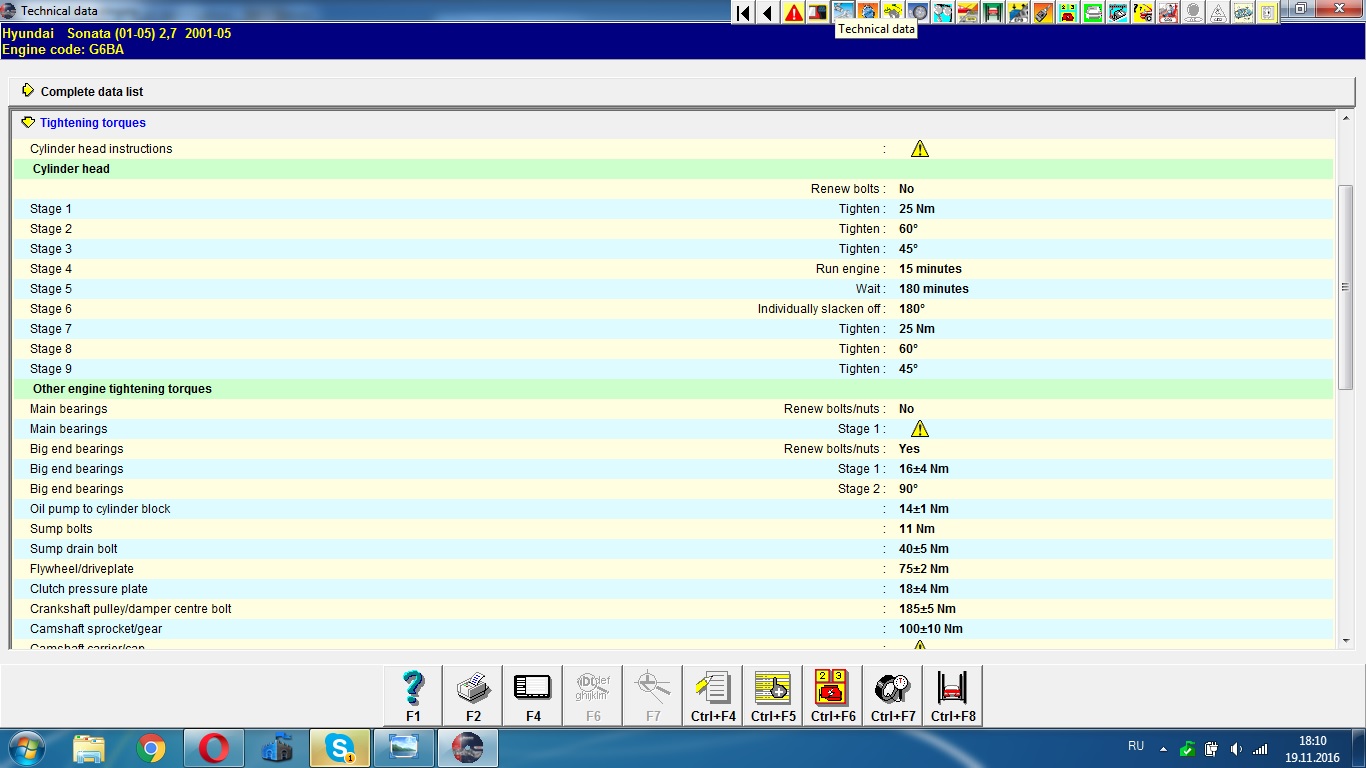Open the Ctrl+F7 tyre and gauge button
Screen dimensions: 1366x768
(893, 694)
